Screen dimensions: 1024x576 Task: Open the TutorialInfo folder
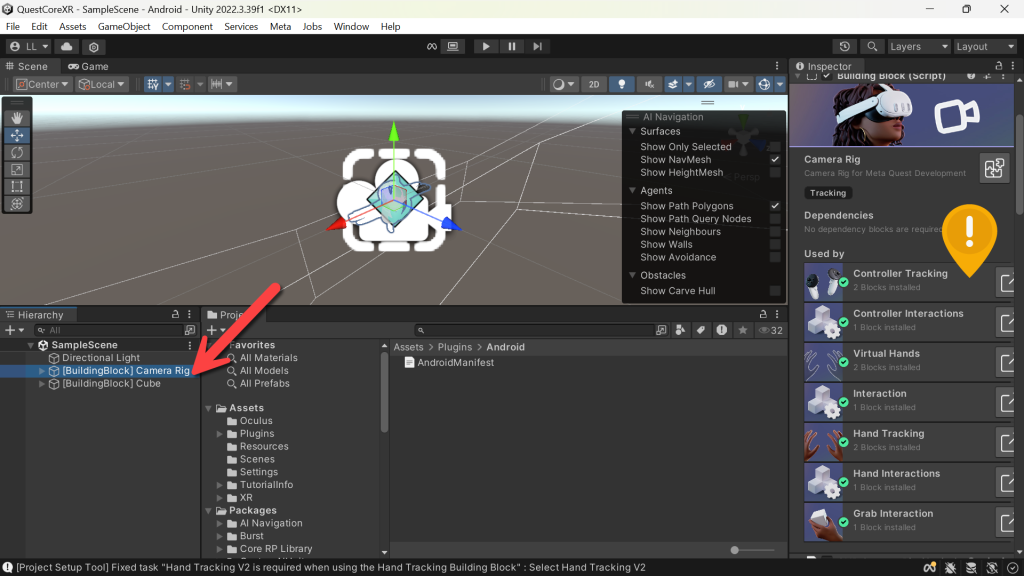(x=266, y=485)
